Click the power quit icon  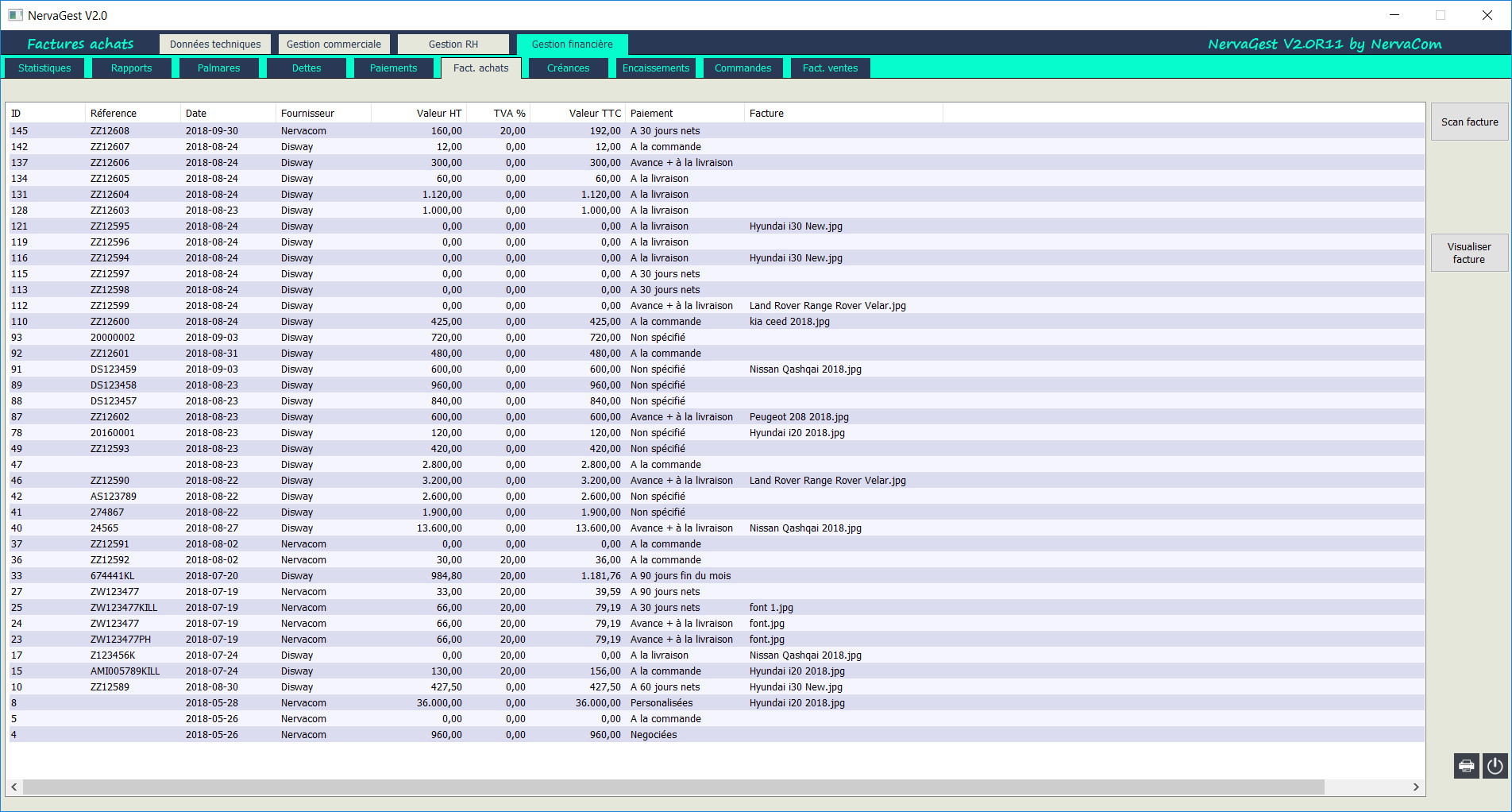(1495, 766)
